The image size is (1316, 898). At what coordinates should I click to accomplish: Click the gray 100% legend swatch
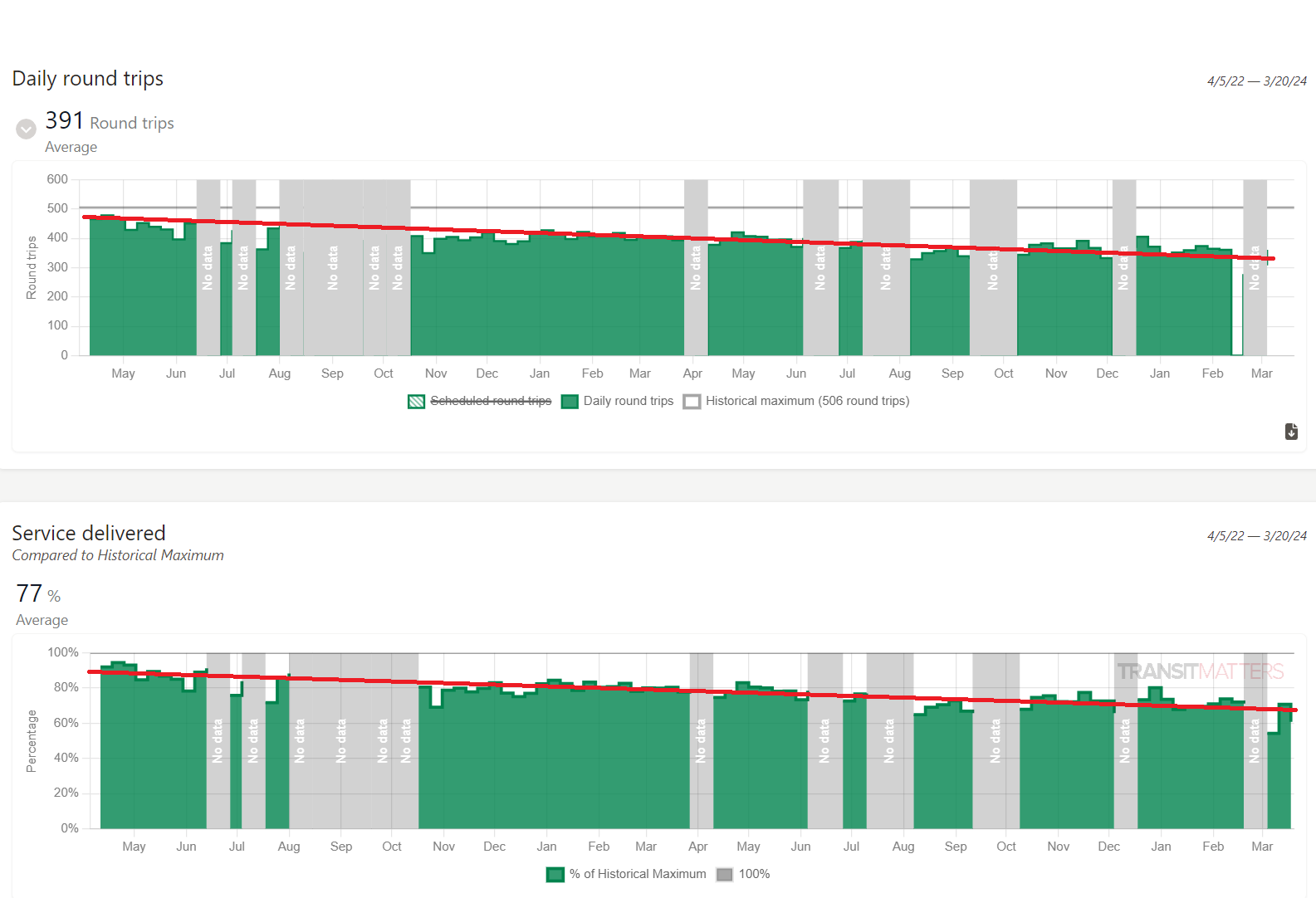[725, 875]
